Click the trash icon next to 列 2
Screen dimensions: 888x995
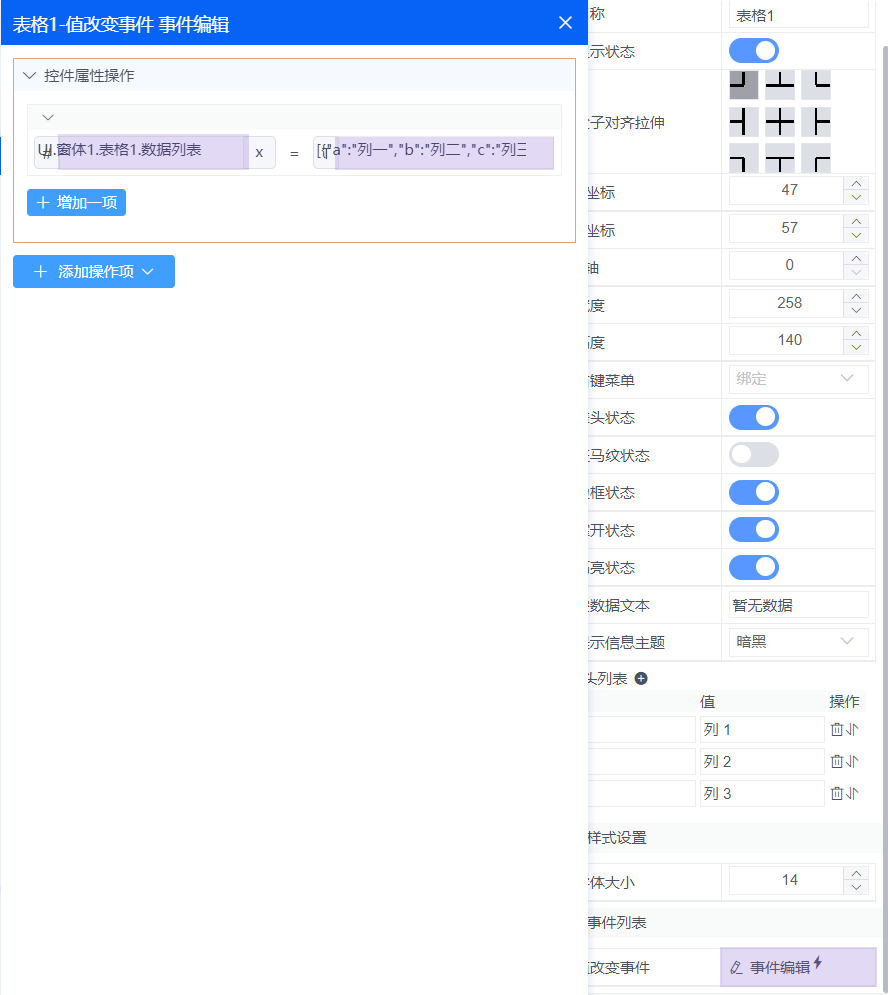(837, 762)
